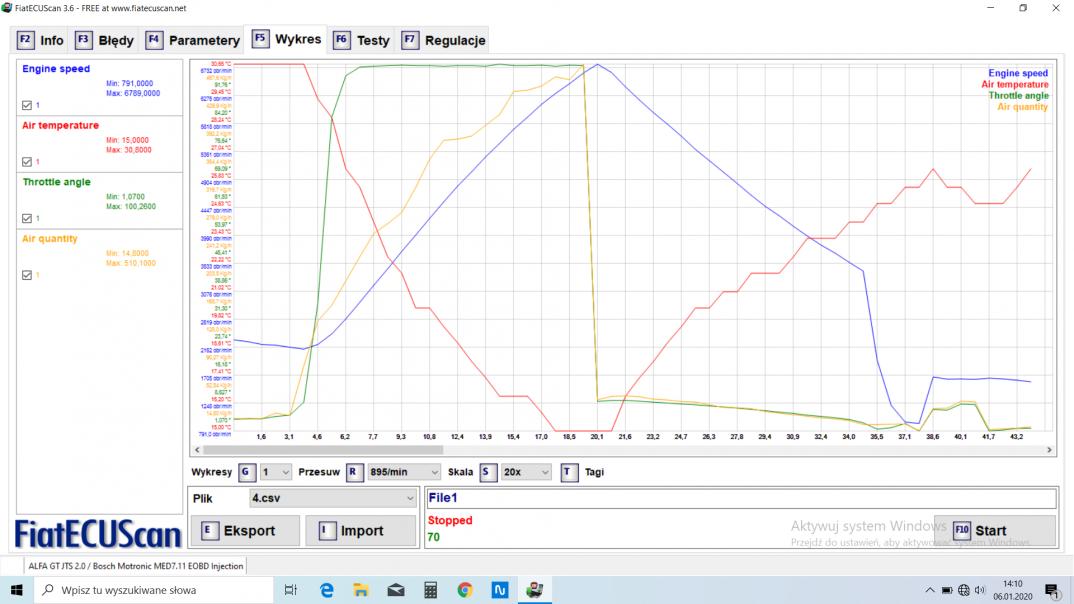Open the Plik 4.csv file dropdown

331,498
